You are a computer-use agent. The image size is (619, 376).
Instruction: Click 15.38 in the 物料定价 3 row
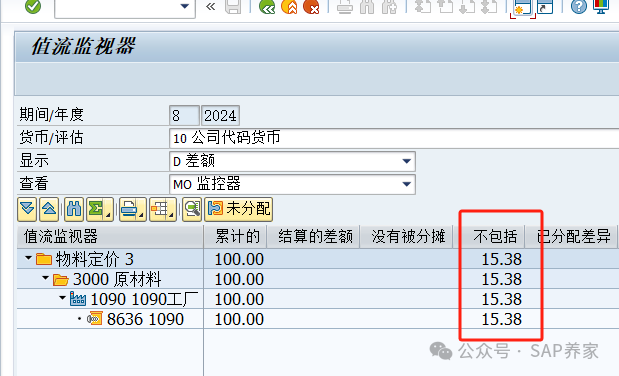502,259
